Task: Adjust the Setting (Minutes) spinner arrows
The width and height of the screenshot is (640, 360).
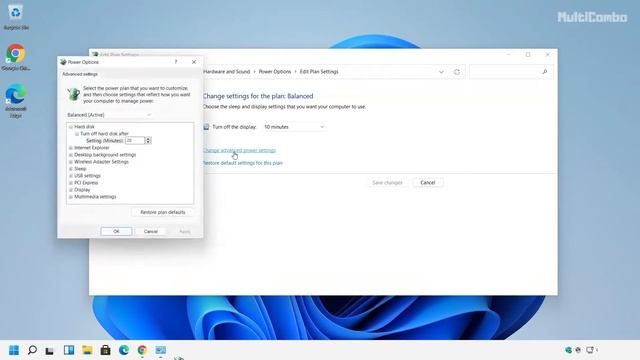Action: coord(148,141)
